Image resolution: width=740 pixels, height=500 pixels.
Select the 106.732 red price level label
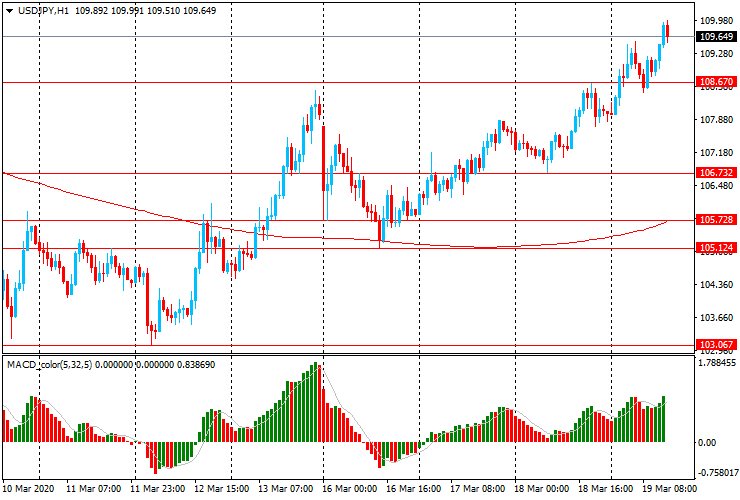pyautogui.click(x=716, y=173)
